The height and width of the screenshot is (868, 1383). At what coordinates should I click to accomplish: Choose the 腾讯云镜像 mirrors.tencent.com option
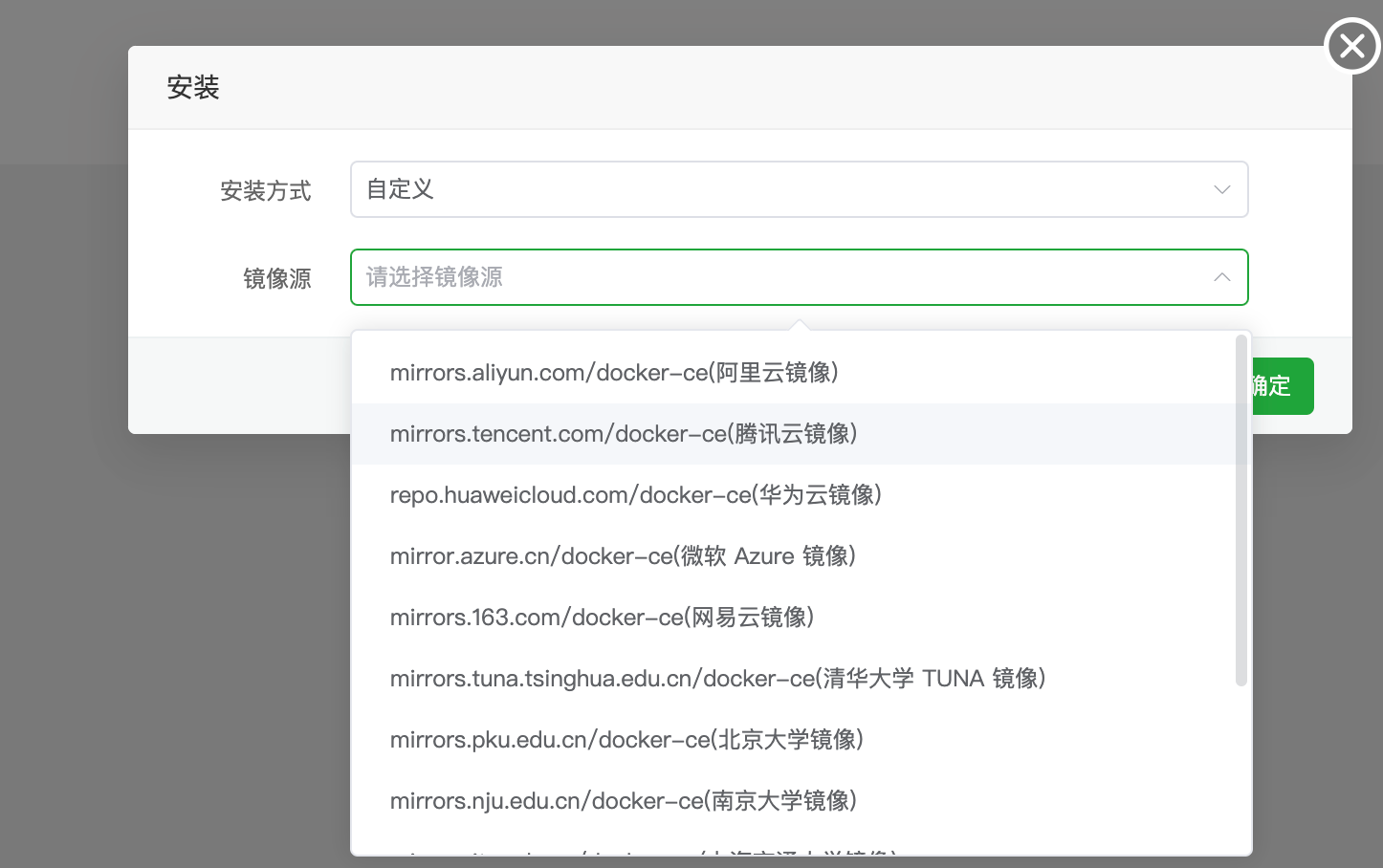tap(624, 434)
